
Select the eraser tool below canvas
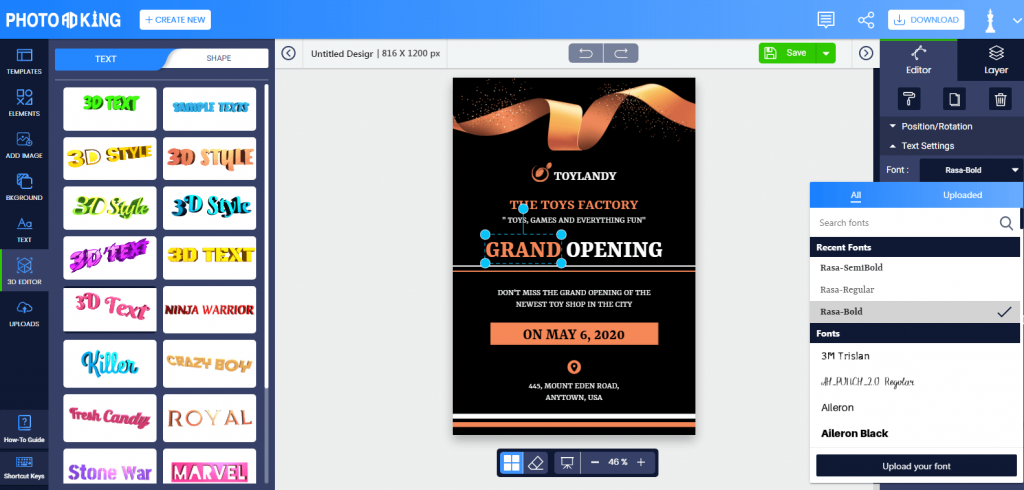536,463
